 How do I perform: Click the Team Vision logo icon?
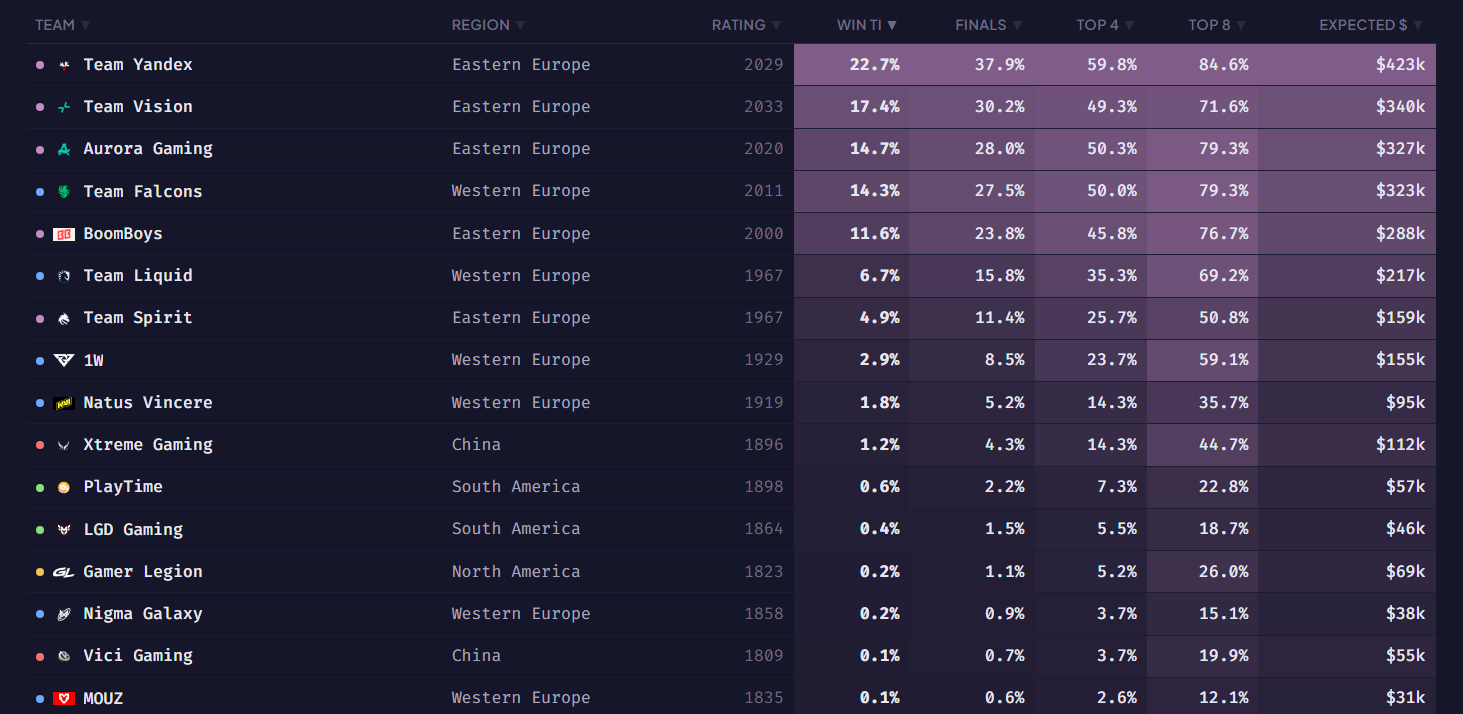coord(64,107)
